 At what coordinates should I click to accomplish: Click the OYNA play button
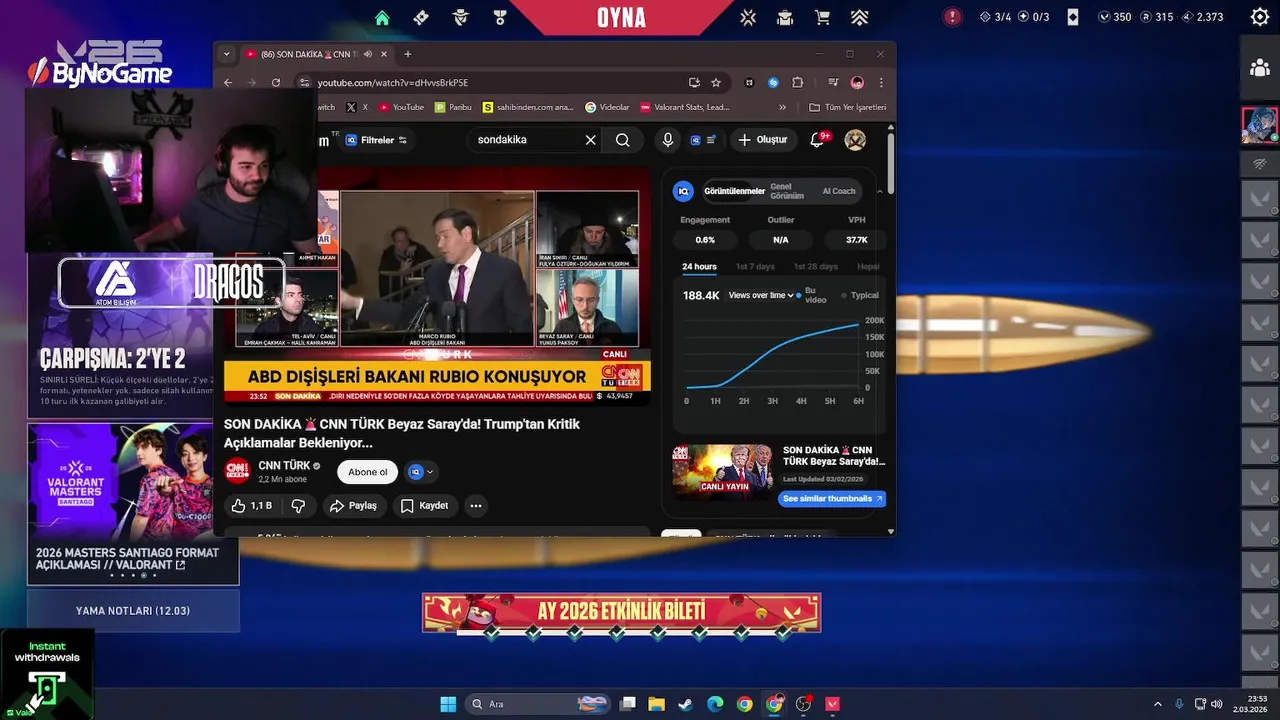[x=621, y=17]
